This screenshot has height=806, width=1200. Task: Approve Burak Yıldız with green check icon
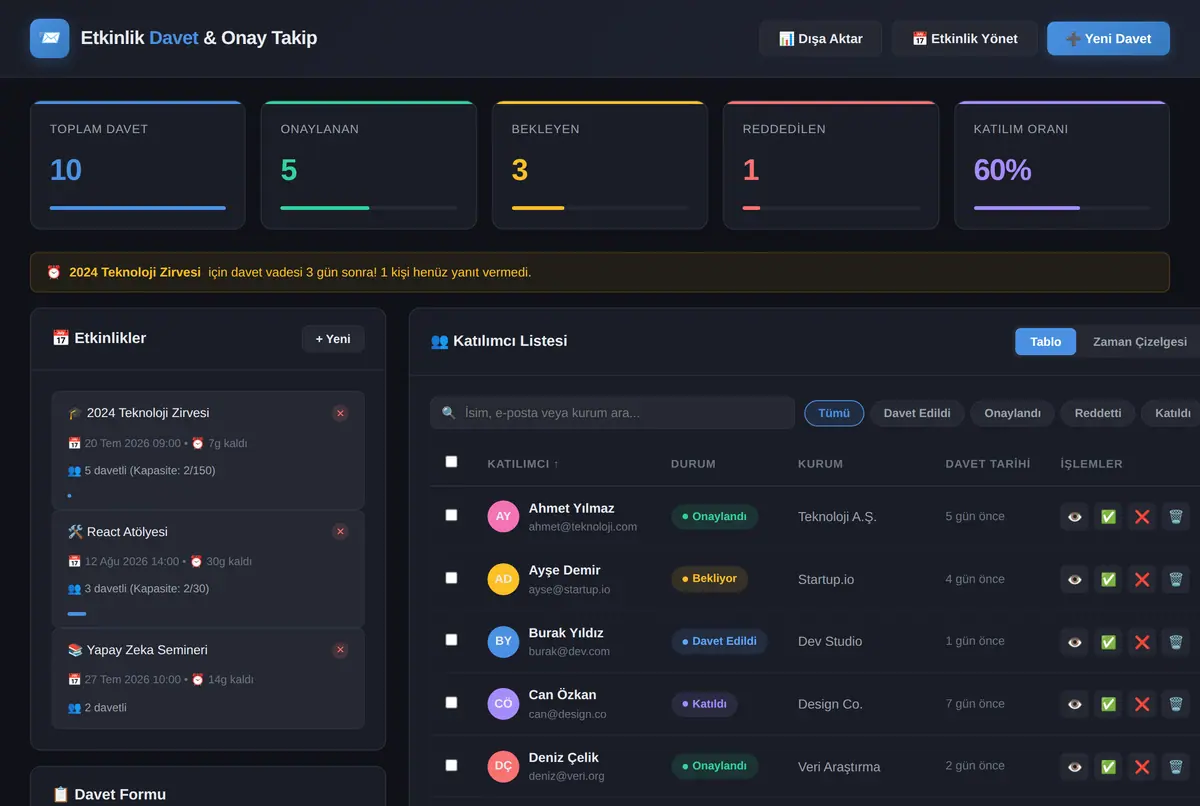1108,642
